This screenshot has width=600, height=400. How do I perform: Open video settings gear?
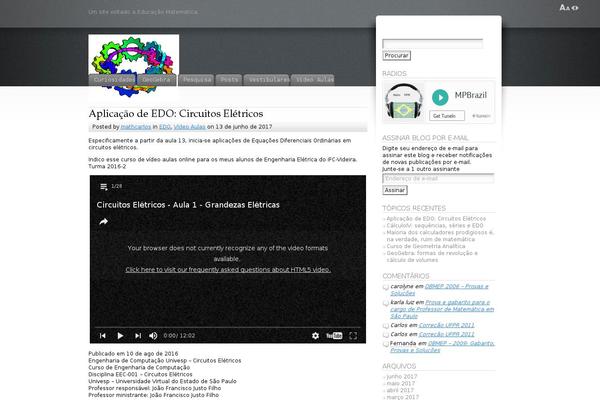click(315, 336)
